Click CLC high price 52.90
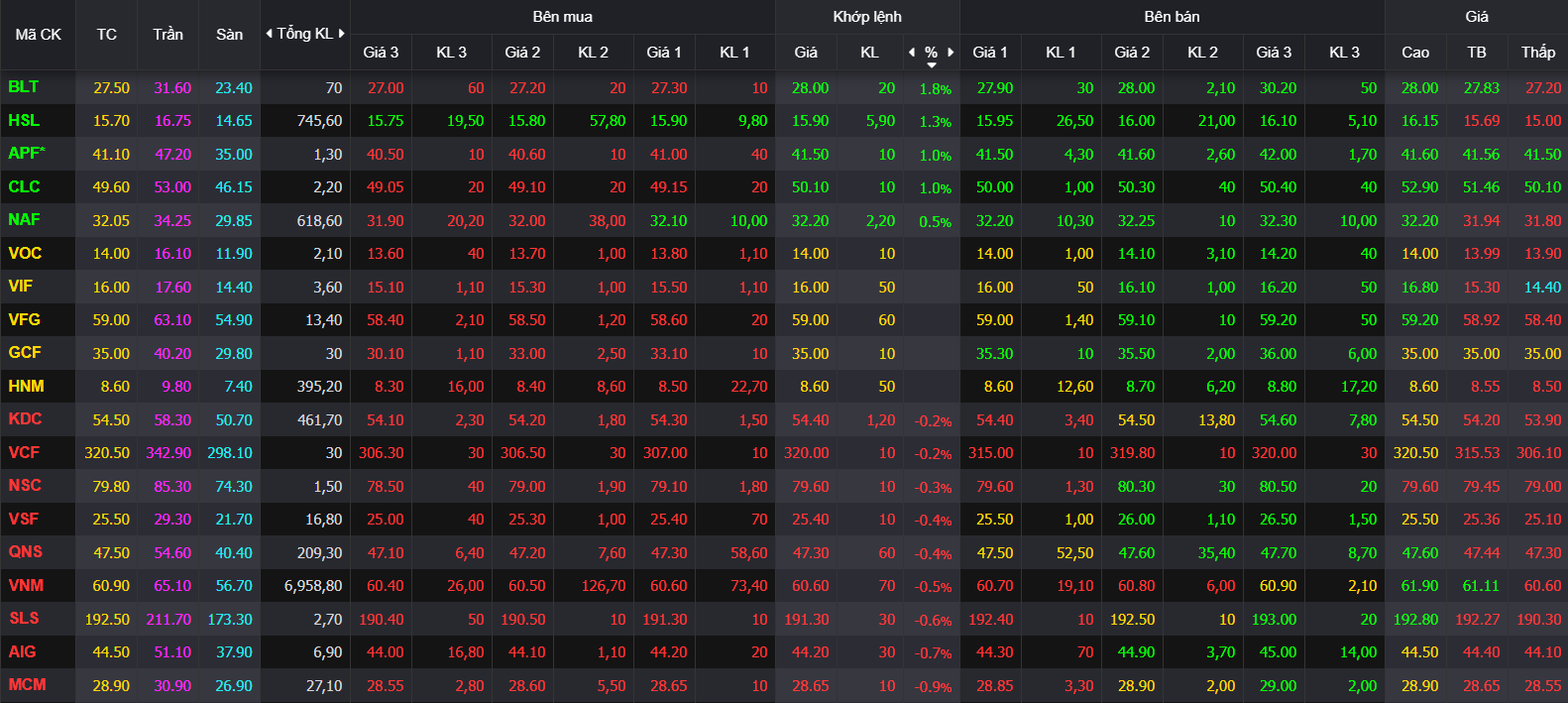The height and width of the screenshot is (703, 1568). (1420, 187)
